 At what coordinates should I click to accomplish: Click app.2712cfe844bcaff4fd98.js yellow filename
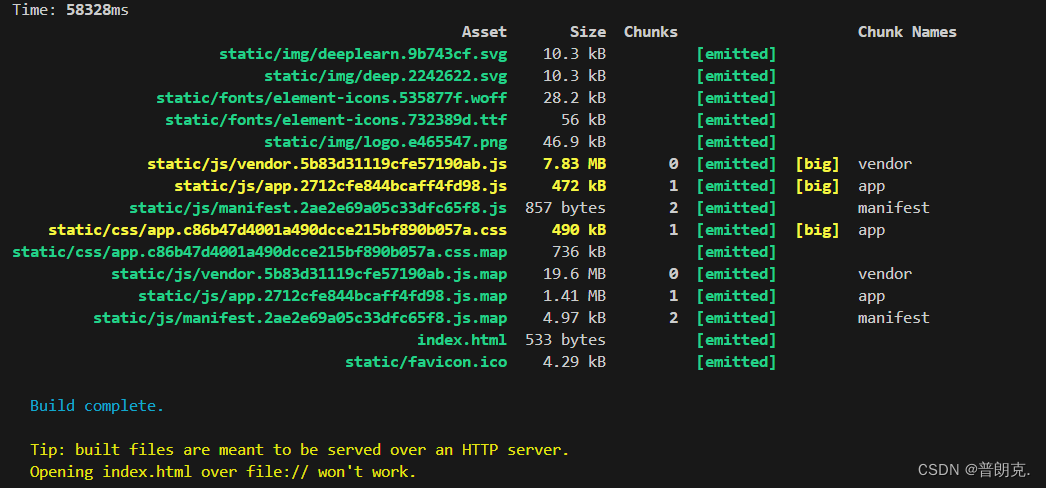click(341, 186)
